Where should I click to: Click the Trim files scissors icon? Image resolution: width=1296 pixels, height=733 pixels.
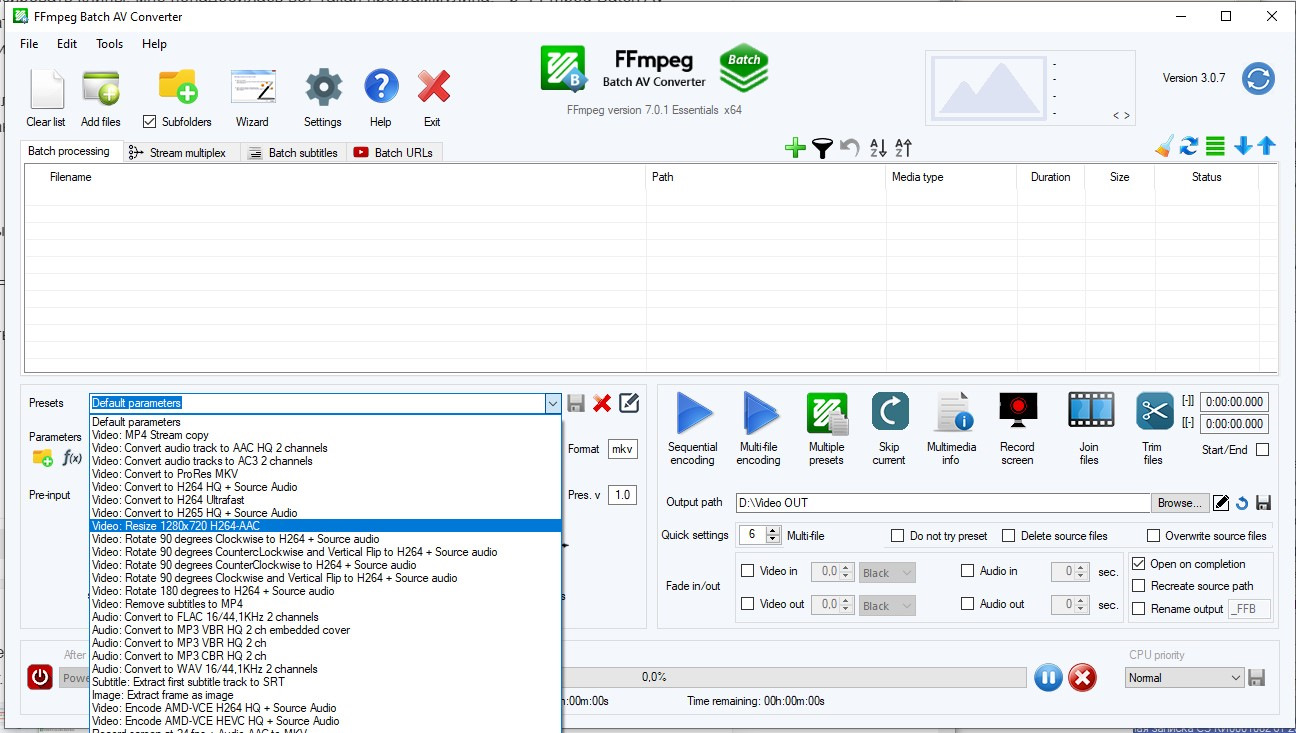click(x=1154, y=411)
